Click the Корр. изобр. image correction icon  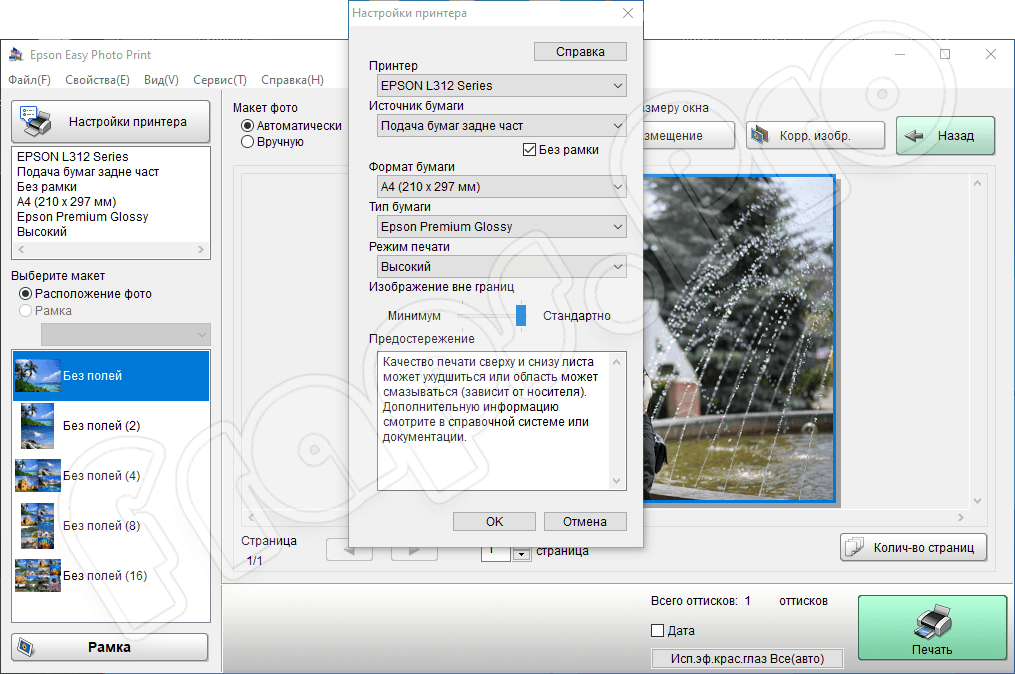[759, 135]
